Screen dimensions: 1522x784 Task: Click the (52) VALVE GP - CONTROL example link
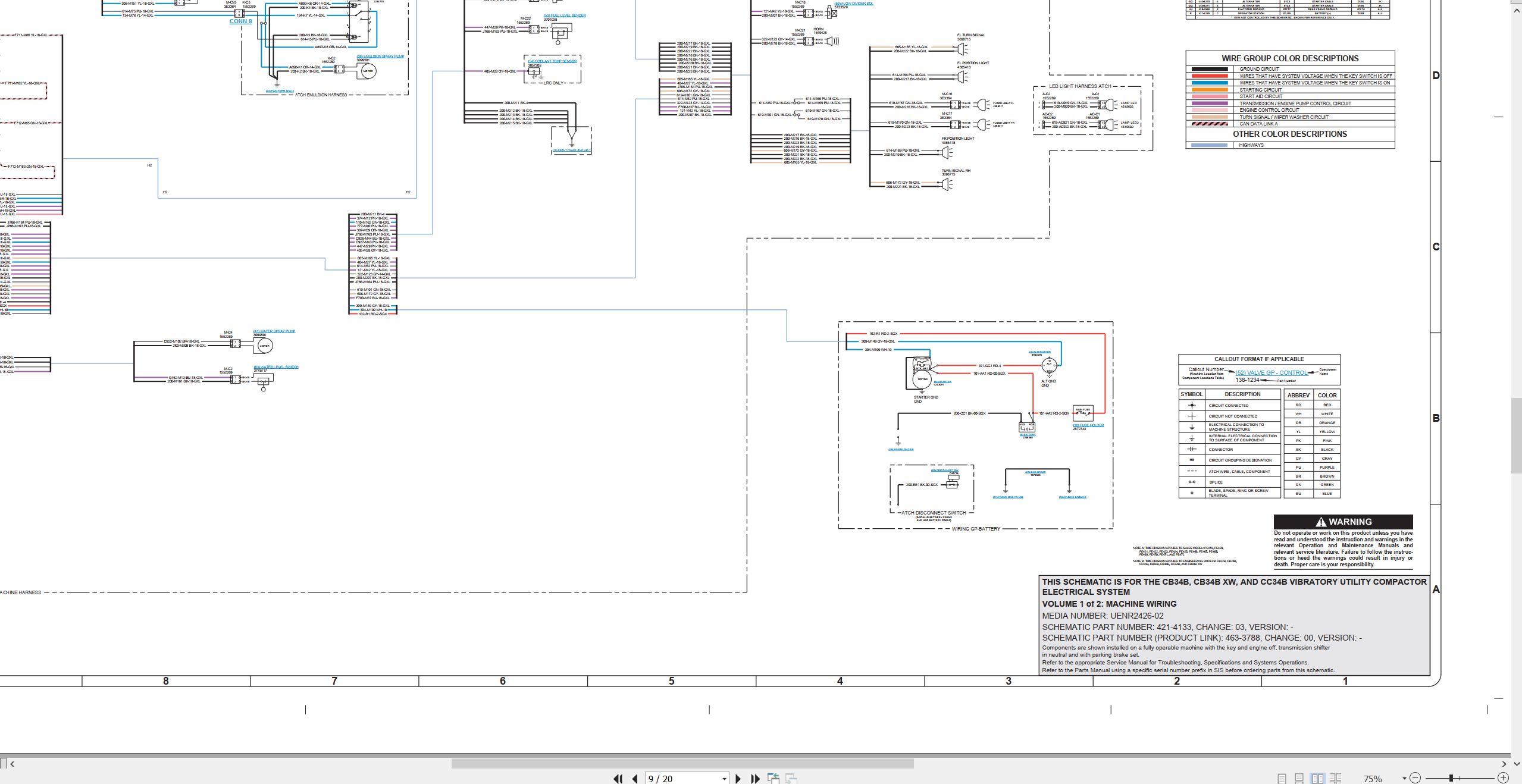(1272, 373)
